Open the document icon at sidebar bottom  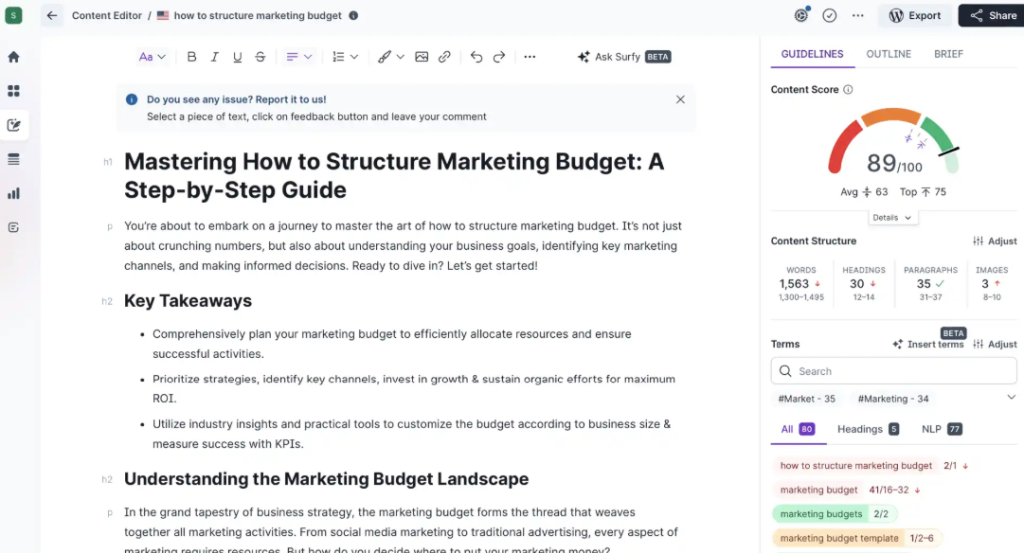tap(14, 227)
